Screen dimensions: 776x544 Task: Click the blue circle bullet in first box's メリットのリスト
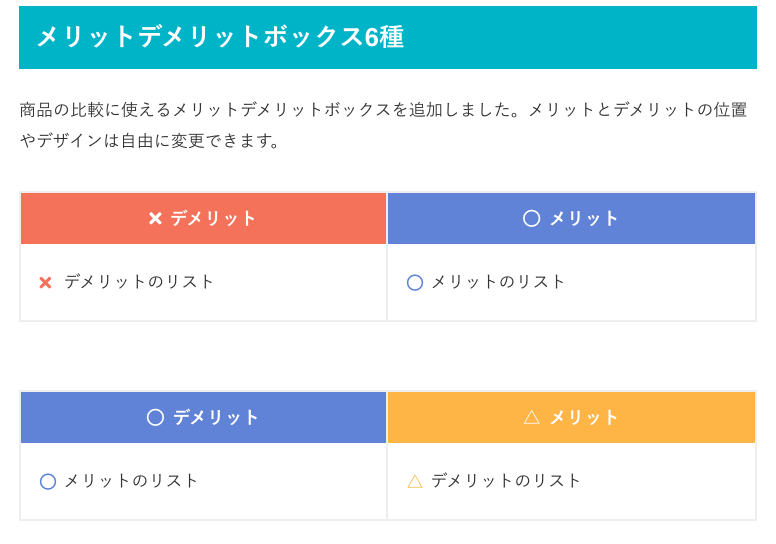click(415, 283)
